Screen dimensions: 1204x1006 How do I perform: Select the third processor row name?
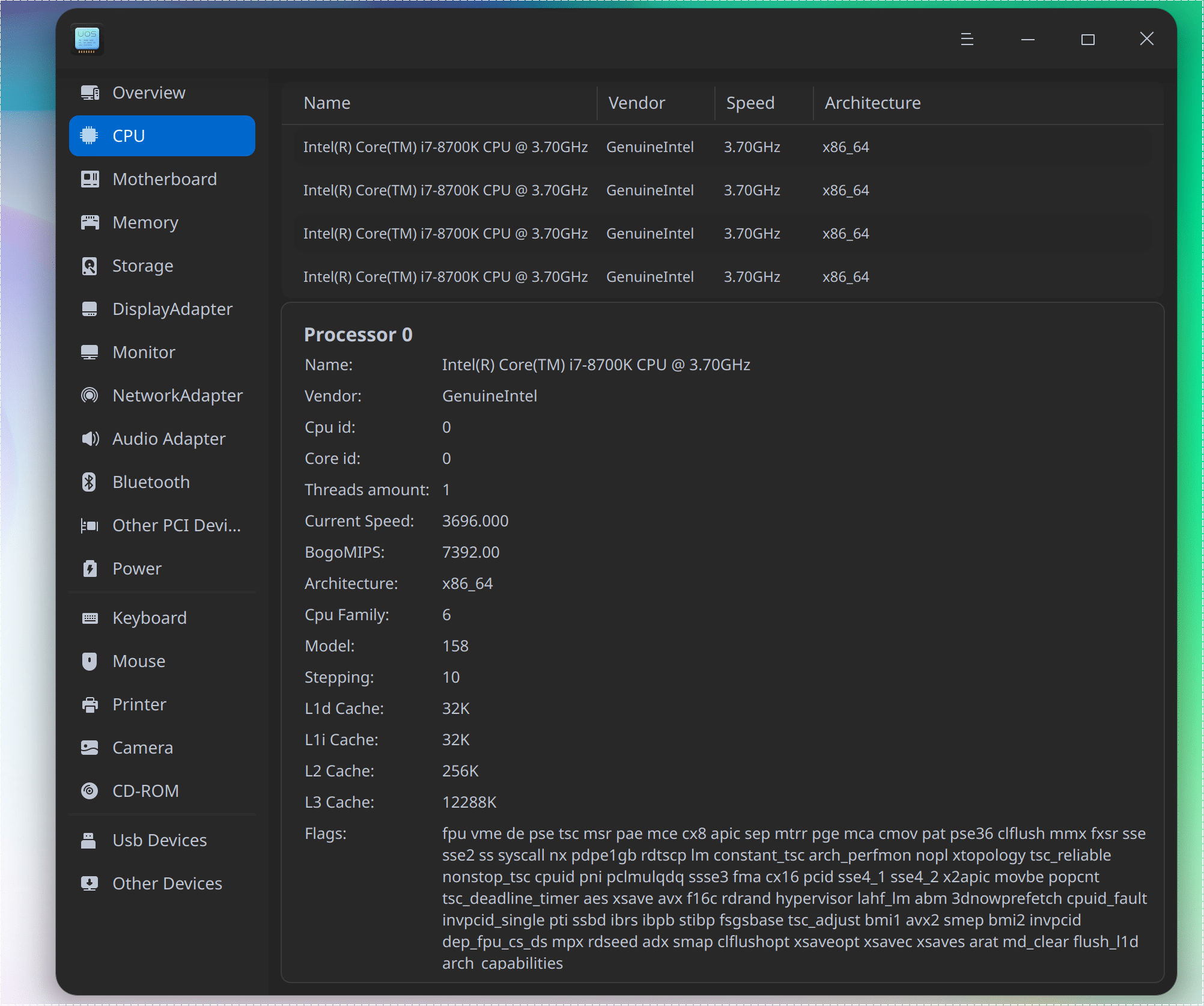click(446, 233)
